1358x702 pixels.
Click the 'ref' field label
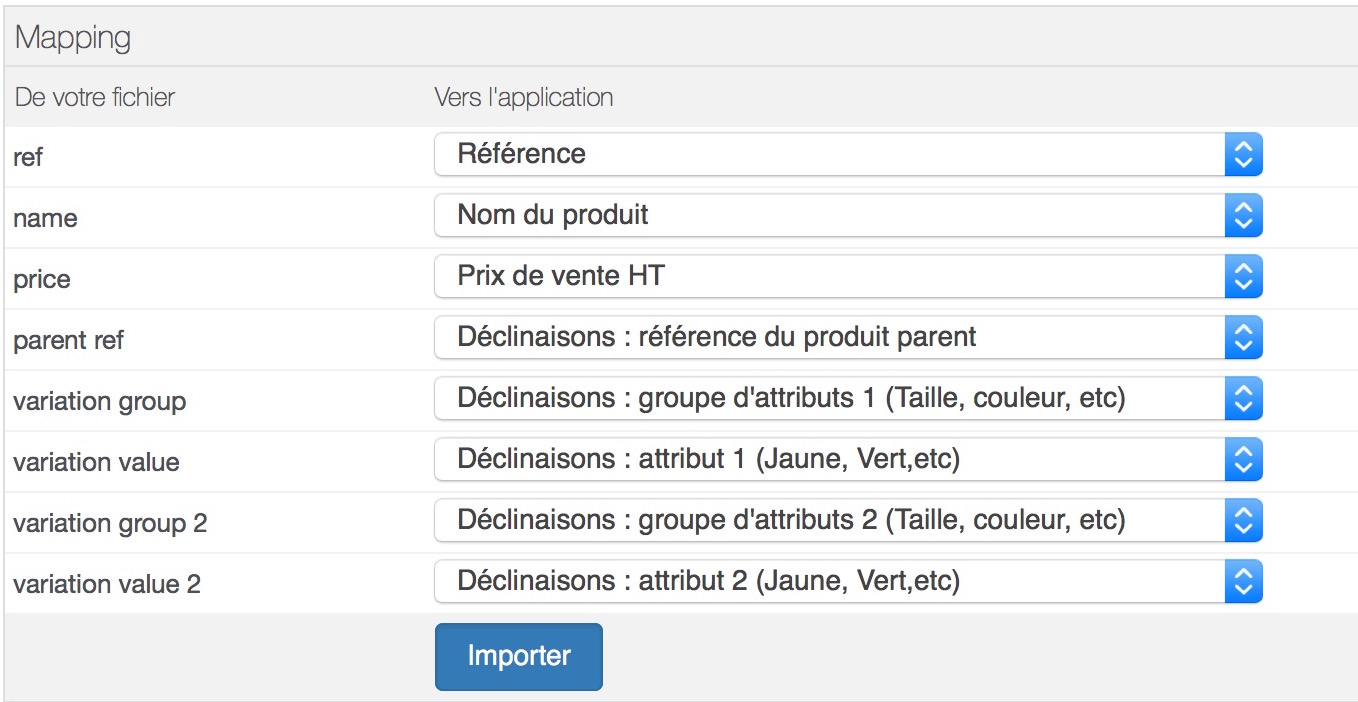[x=28, y=157]
